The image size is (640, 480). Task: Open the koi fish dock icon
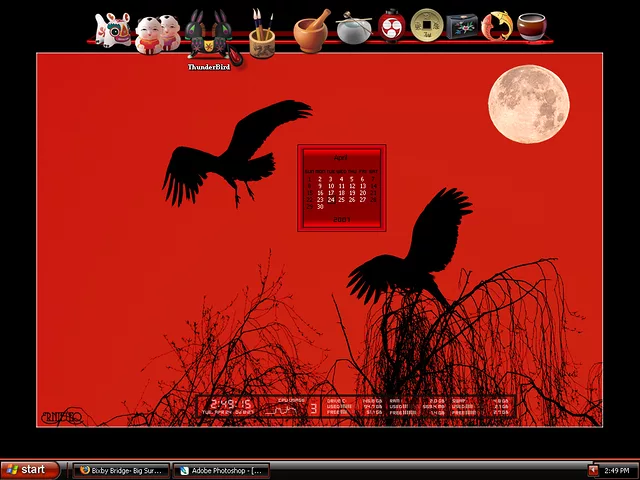(x=496, y=27)
